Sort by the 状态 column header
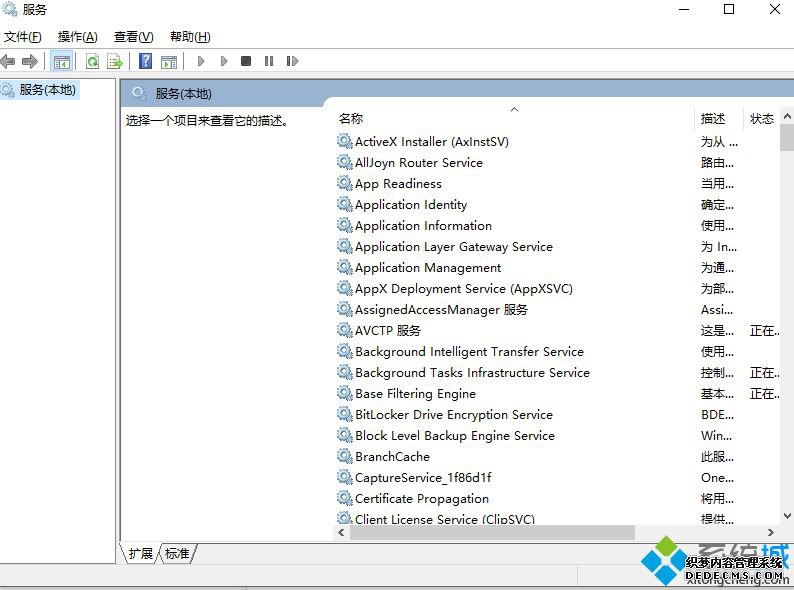The height and width of the screenshot is (590, 794). pyautogui.click(x=762, y=119)
